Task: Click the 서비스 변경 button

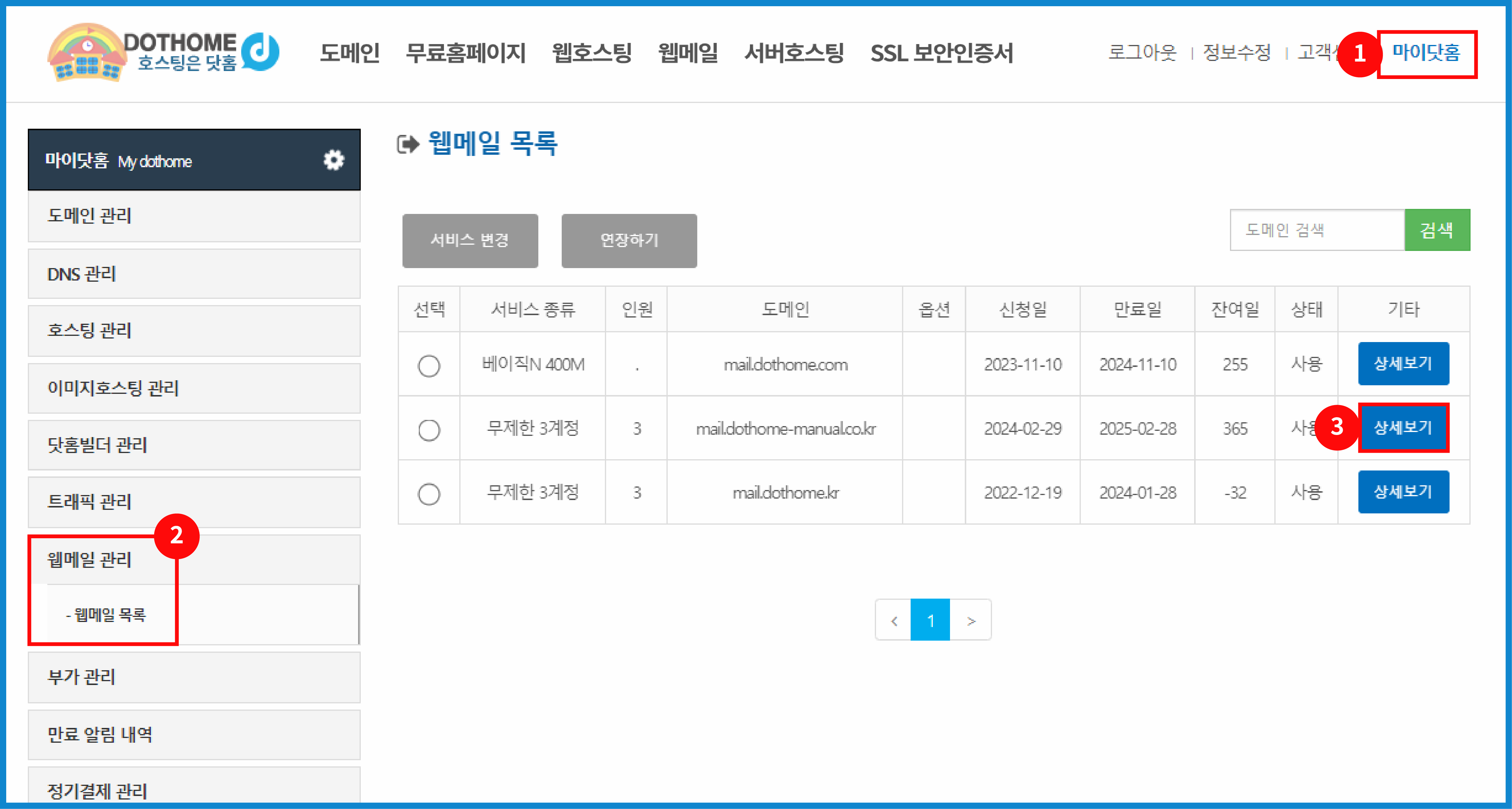Action: point(470,240)
